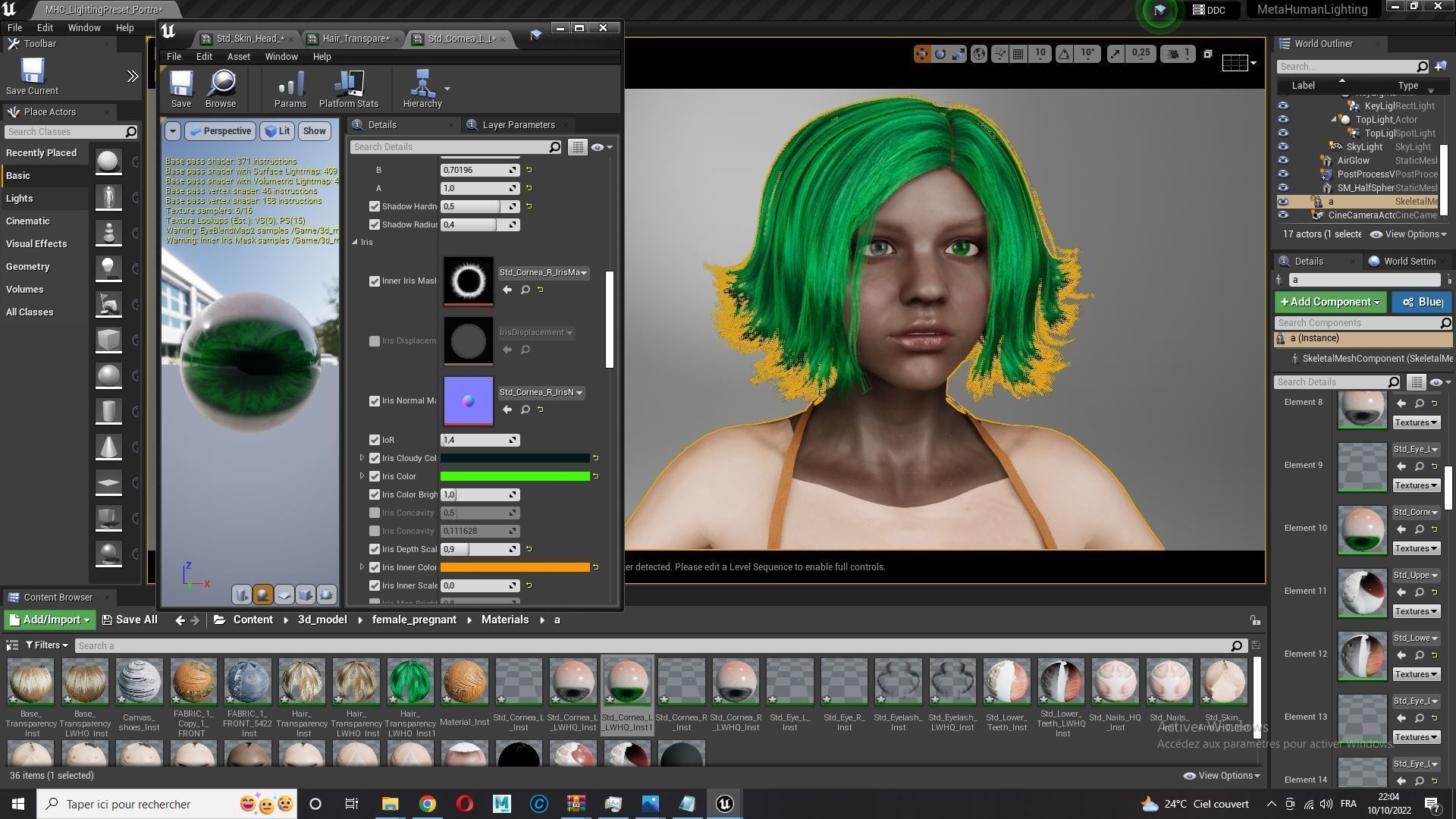Open the Filters dropdown in Content Browser
The width and height of the screenshot is (1456, 819).
[47, 645]
